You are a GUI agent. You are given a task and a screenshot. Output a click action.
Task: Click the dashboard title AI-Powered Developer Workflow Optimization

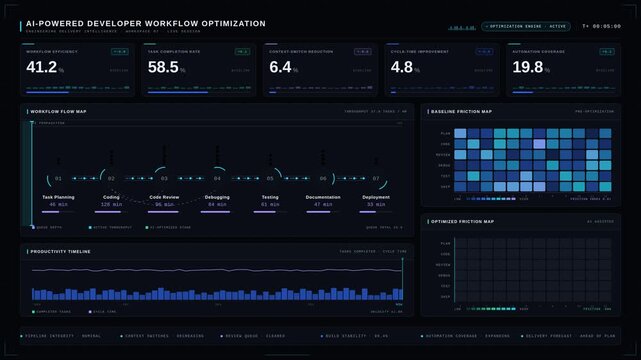(146, 24)
